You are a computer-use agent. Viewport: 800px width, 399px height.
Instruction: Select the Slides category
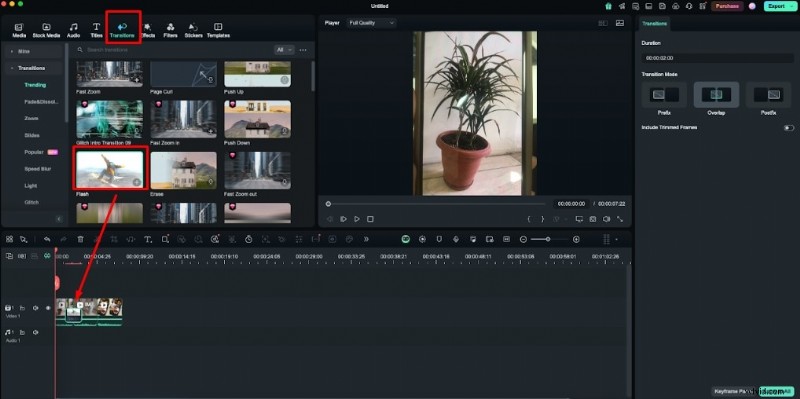(x=32, y=135)
